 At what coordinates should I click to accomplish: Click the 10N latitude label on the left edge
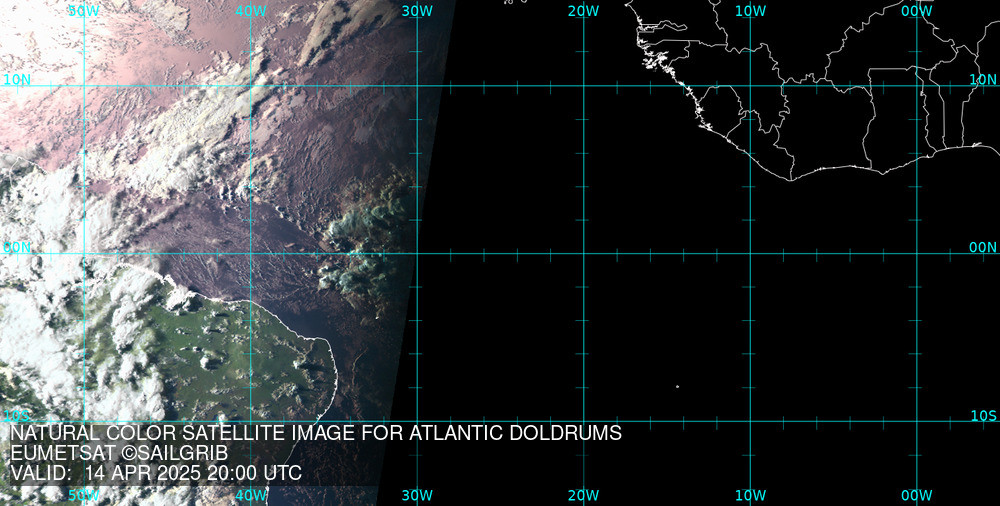coord(17,79)
